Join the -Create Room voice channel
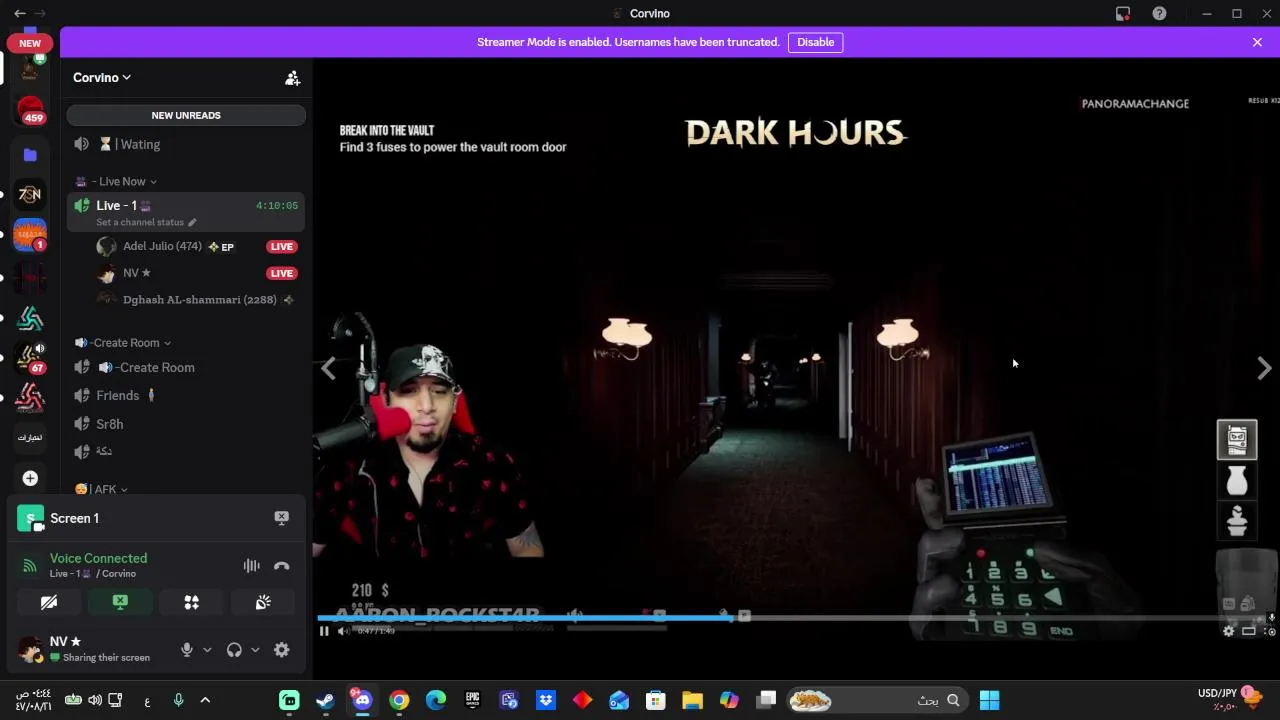The width and height of the screenshot is (1280, 720). click(186, 367)
